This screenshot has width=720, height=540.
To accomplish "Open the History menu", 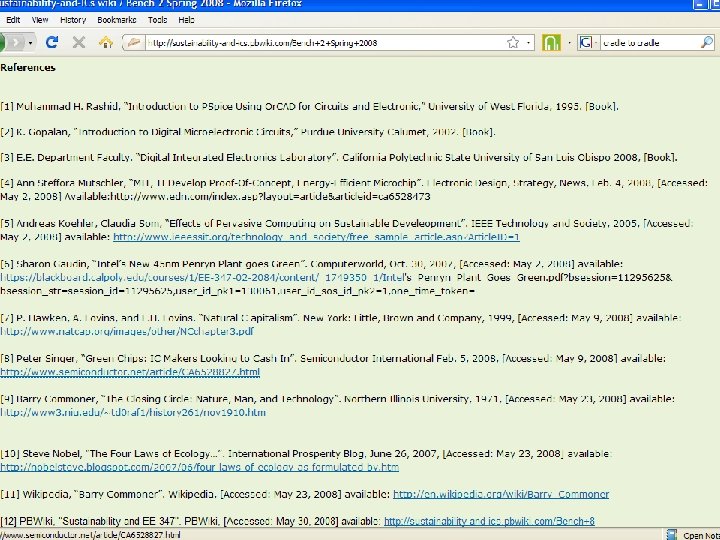I will tap(73, 20).
